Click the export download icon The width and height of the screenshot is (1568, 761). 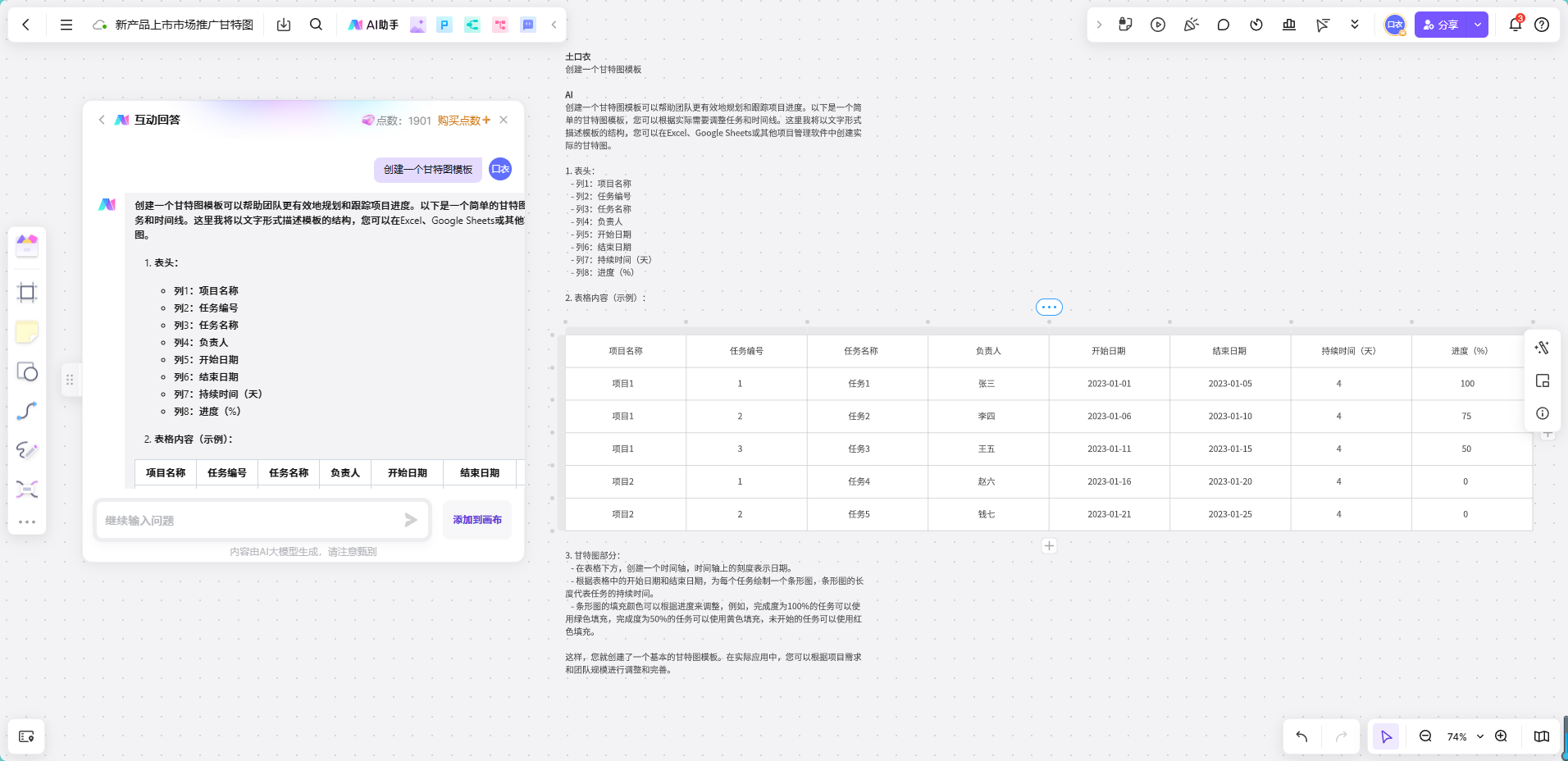284,25
